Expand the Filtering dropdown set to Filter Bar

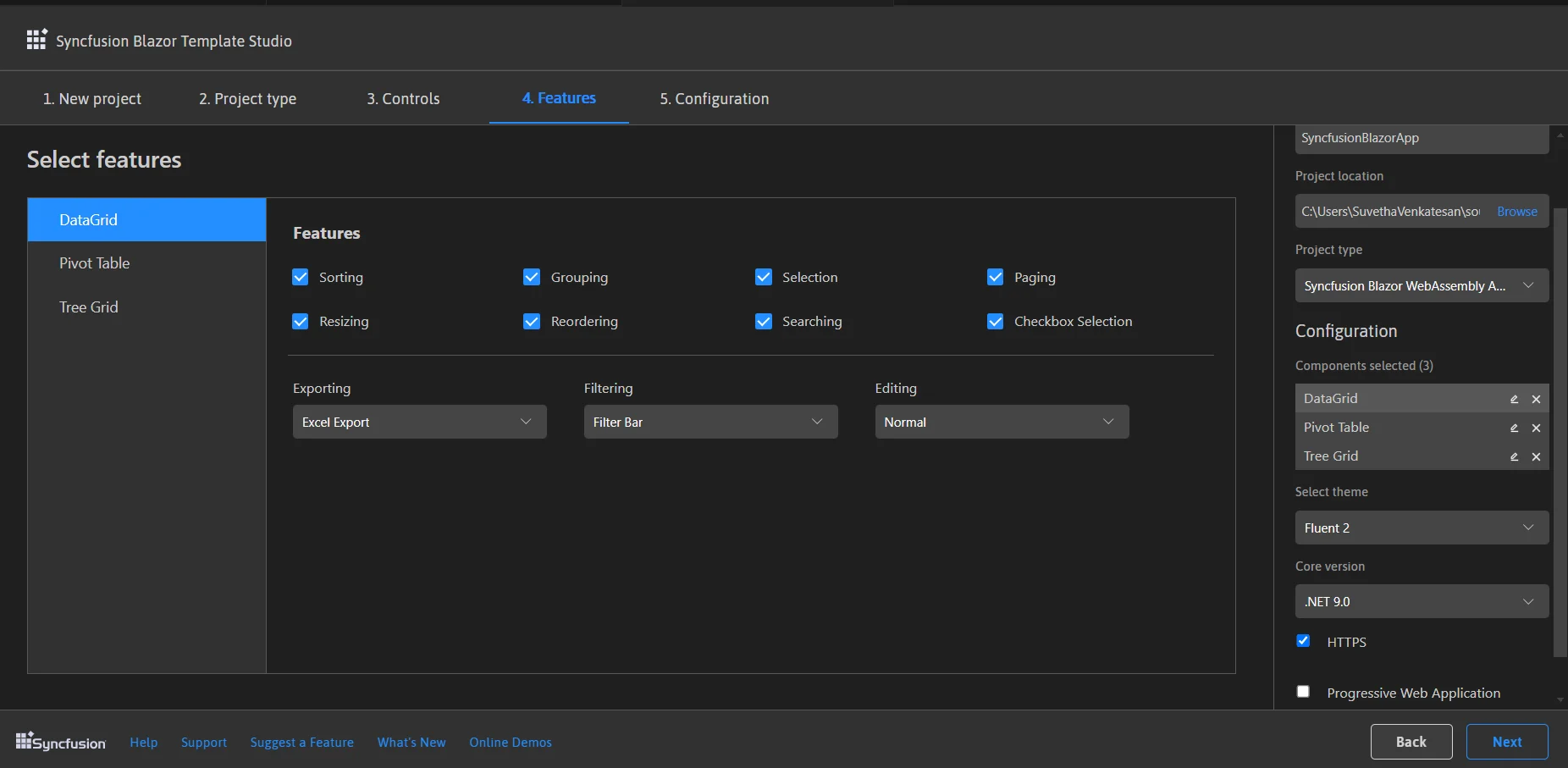tap(710, 422)
